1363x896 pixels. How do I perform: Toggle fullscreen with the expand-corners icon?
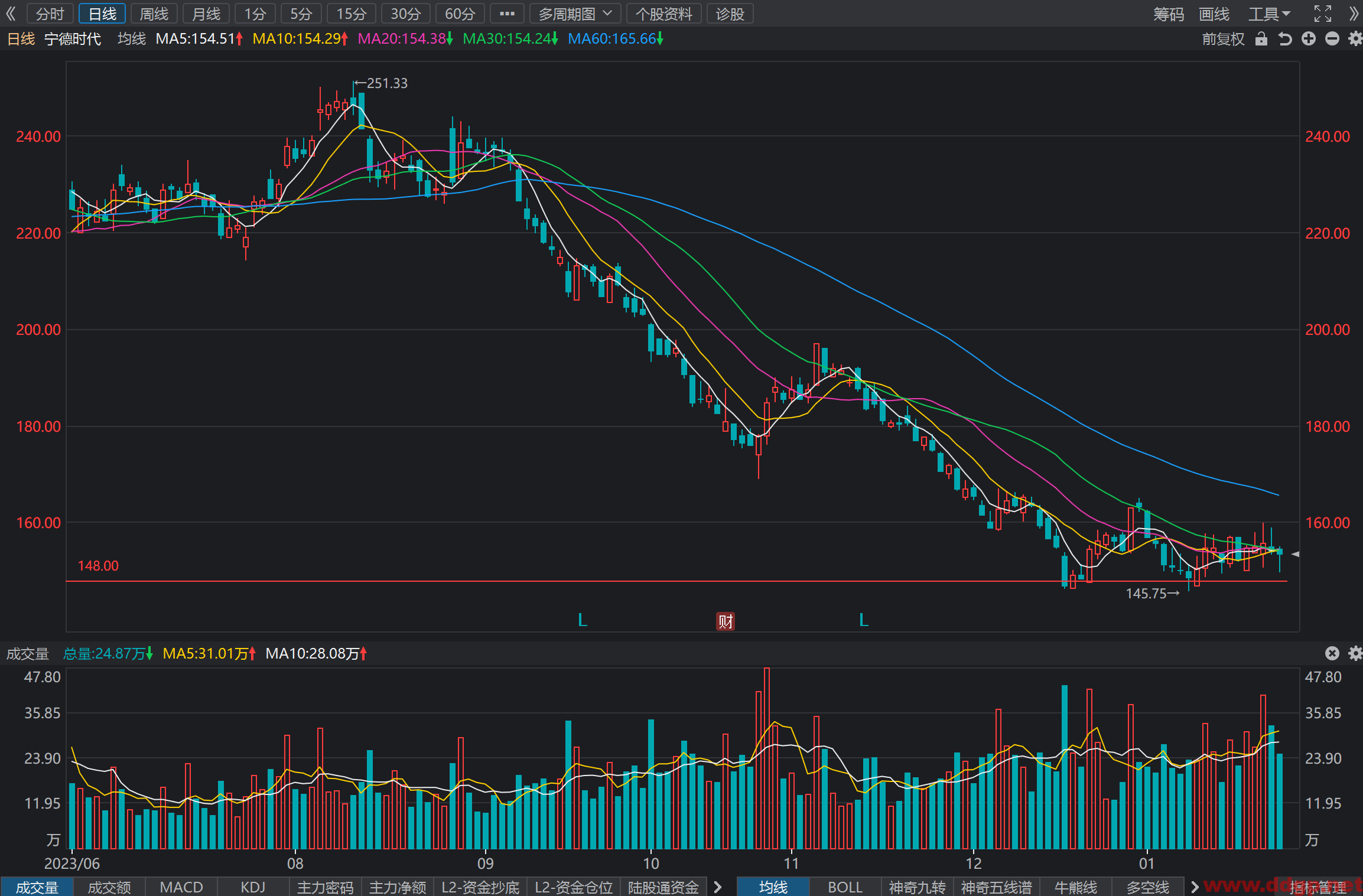pyautogui.click(x=1323, y=14)
